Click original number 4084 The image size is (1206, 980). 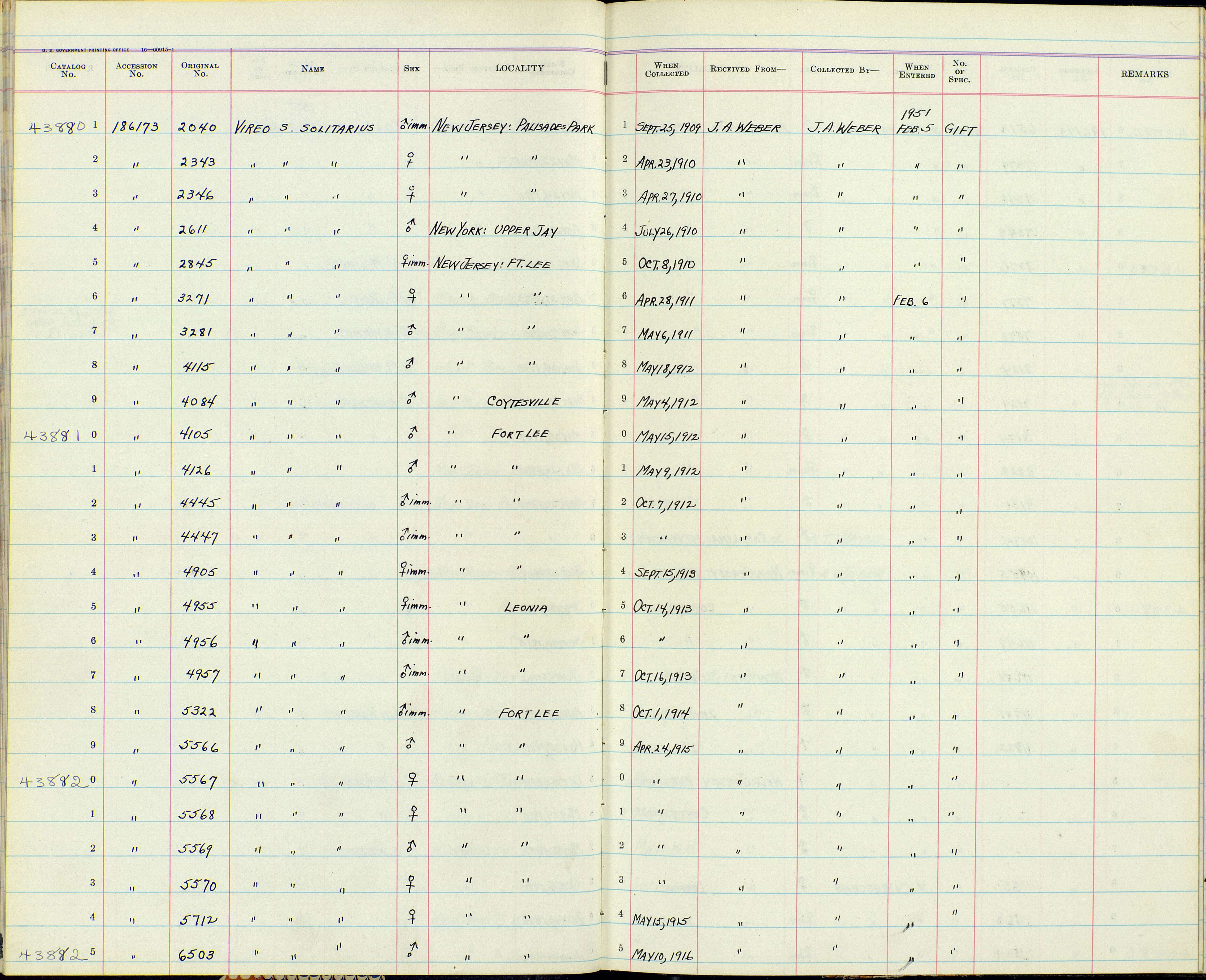(x=198, y=401)
